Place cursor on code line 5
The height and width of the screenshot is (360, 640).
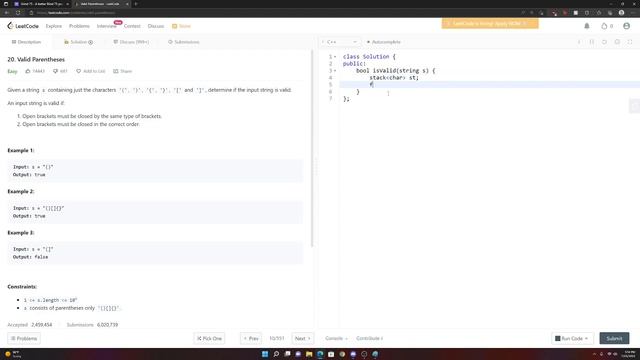pyautogui.click(x=489, y=84)
